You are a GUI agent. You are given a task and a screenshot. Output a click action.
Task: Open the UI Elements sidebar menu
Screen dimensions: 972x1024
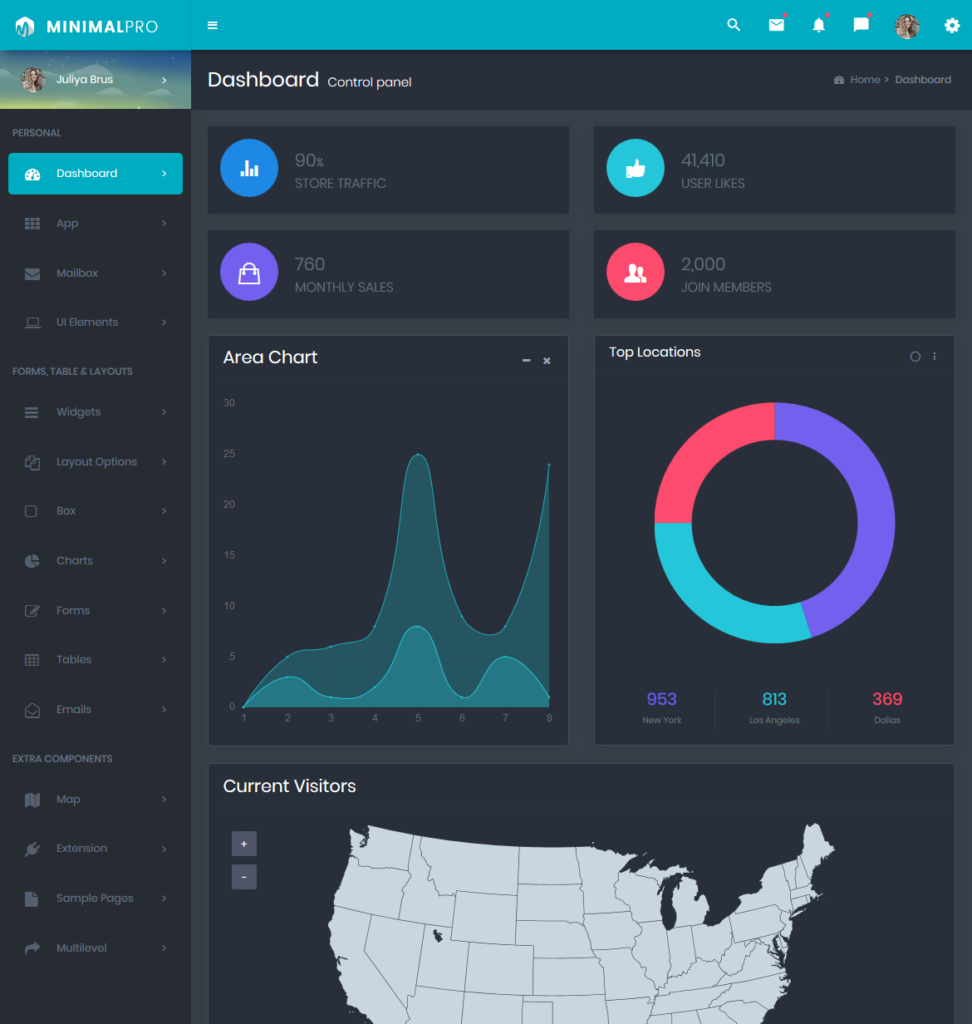coord(95,323)
